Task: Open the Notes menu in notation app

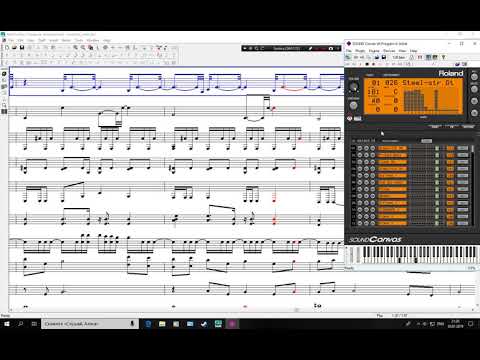Action: click(66, 40)
